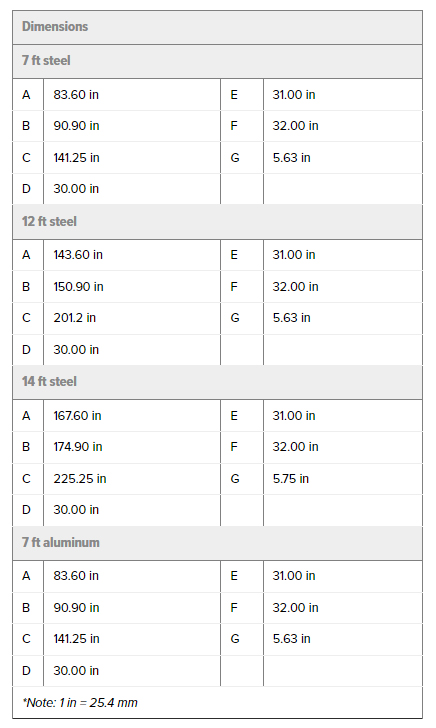
Task: Click the E label in 14 ft steel section
Action: tap(234, 416)
